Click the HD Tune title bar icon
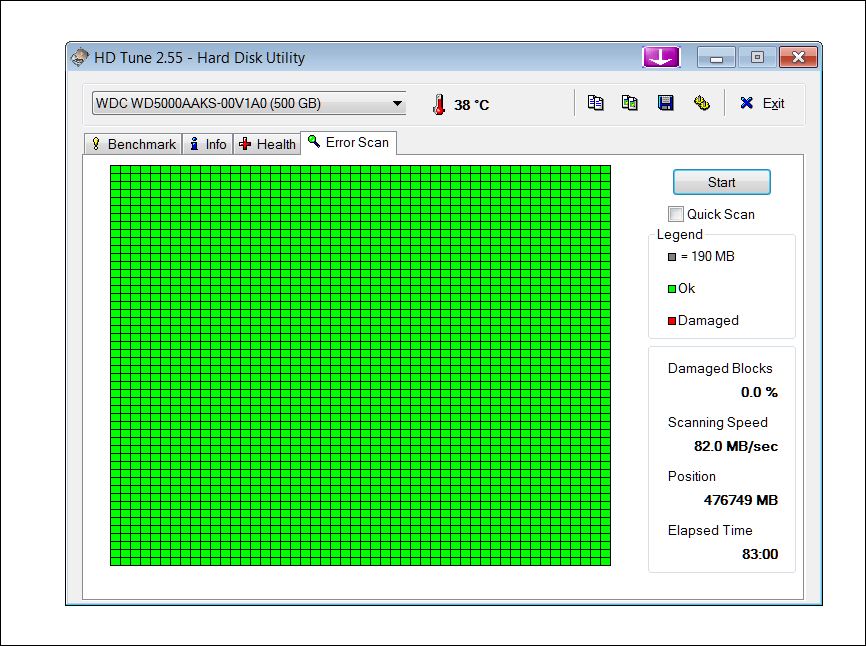 [80, 57]
